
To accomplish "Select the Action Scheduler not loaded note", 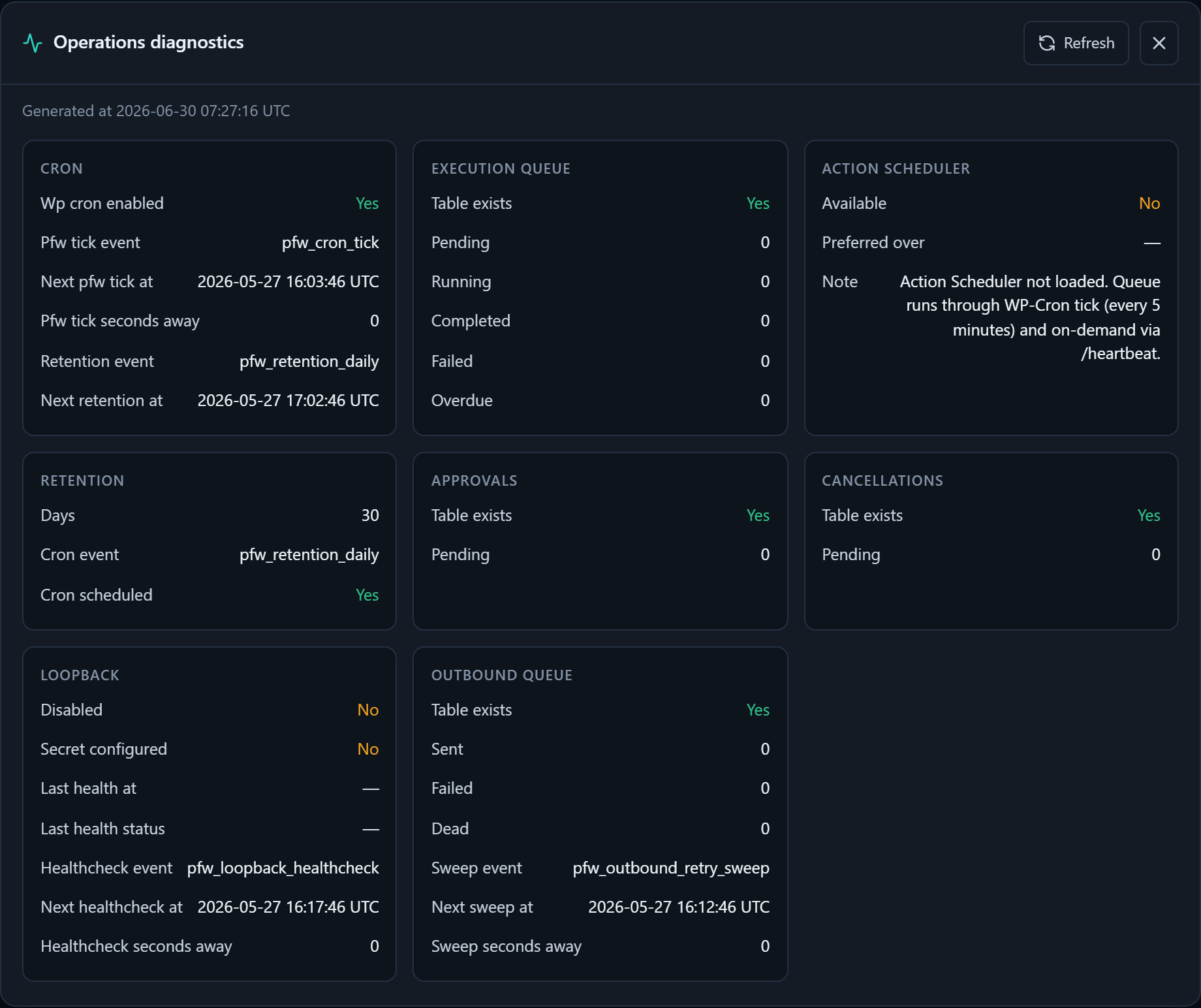I will coord(1030,317).
